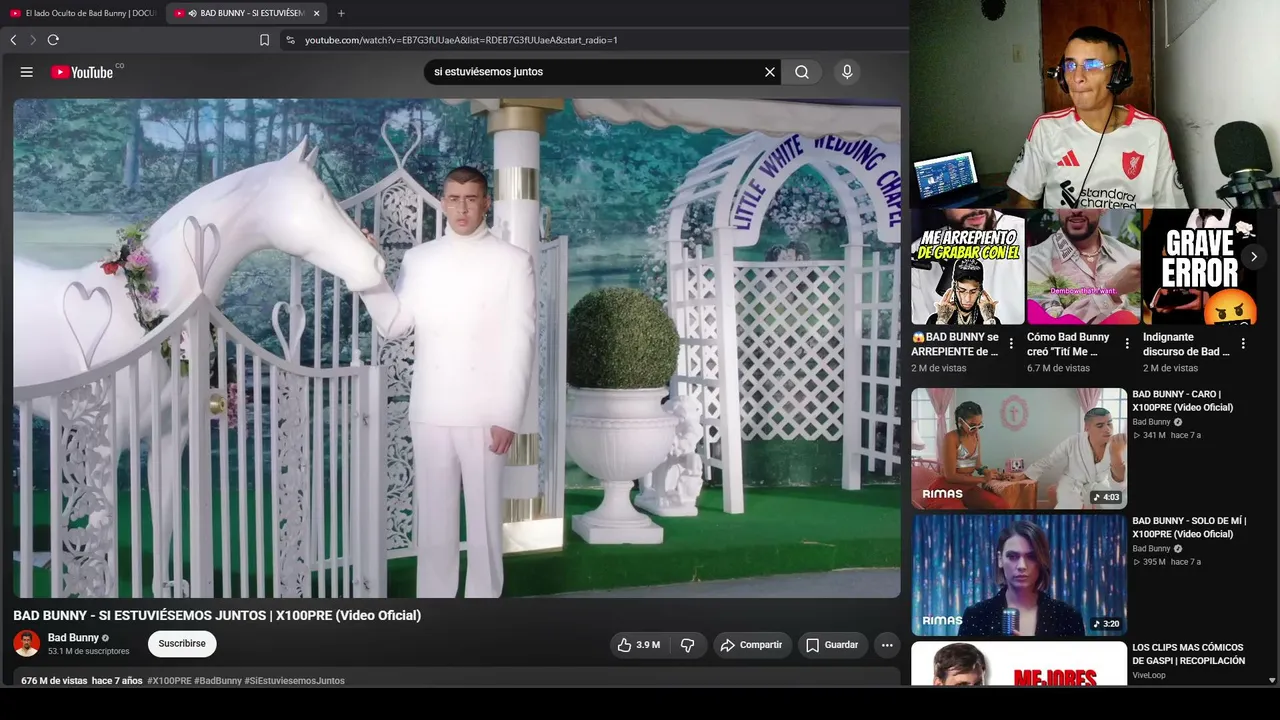
Task: Open the #SiEstuviesemosJuntos hashtag
Action: [x=295, y=681]
